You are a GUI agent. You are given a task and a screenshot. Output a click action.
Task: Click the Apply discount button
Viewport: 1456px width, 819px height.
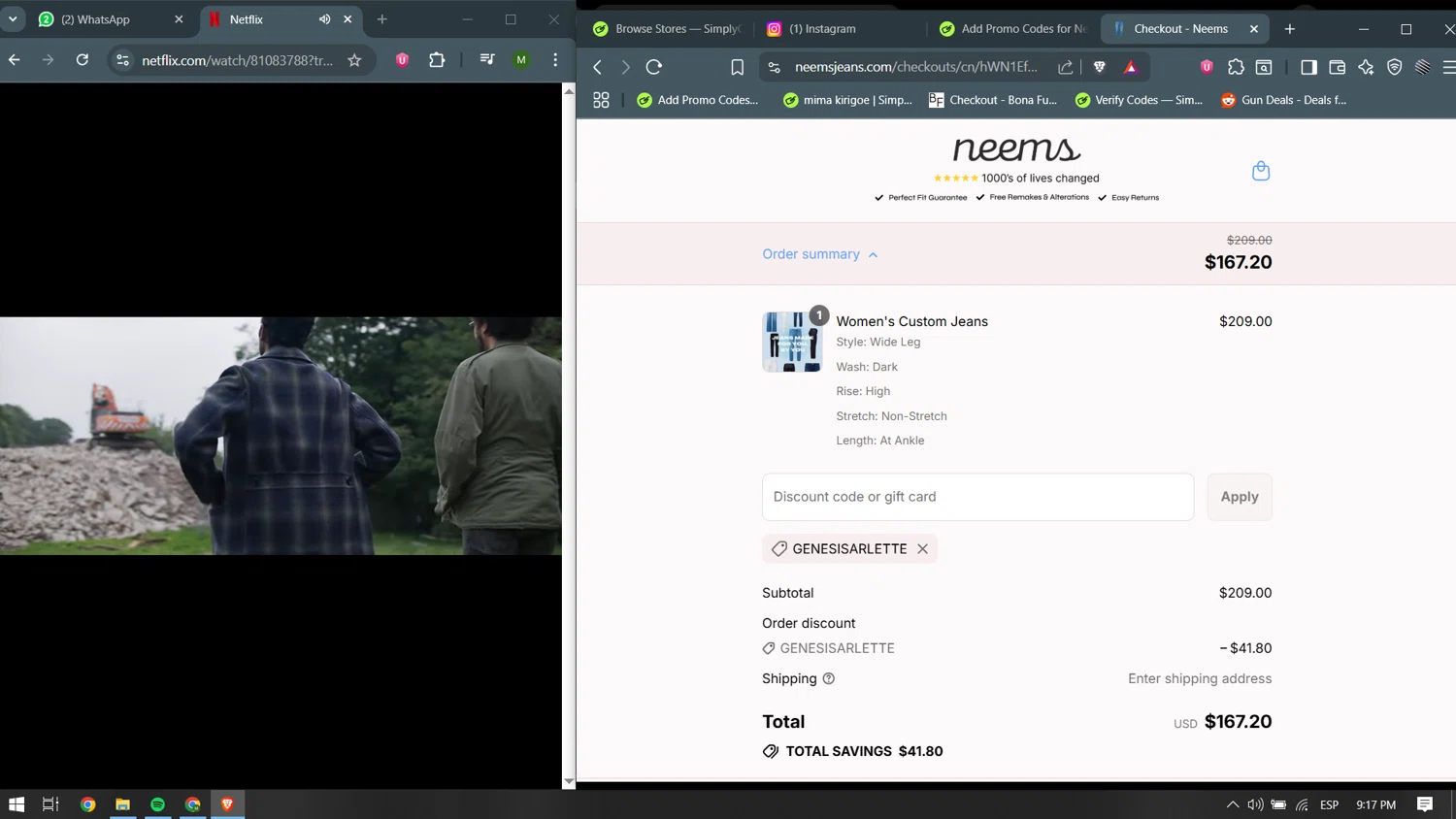pyautogui.click(x=1240, y=497)
